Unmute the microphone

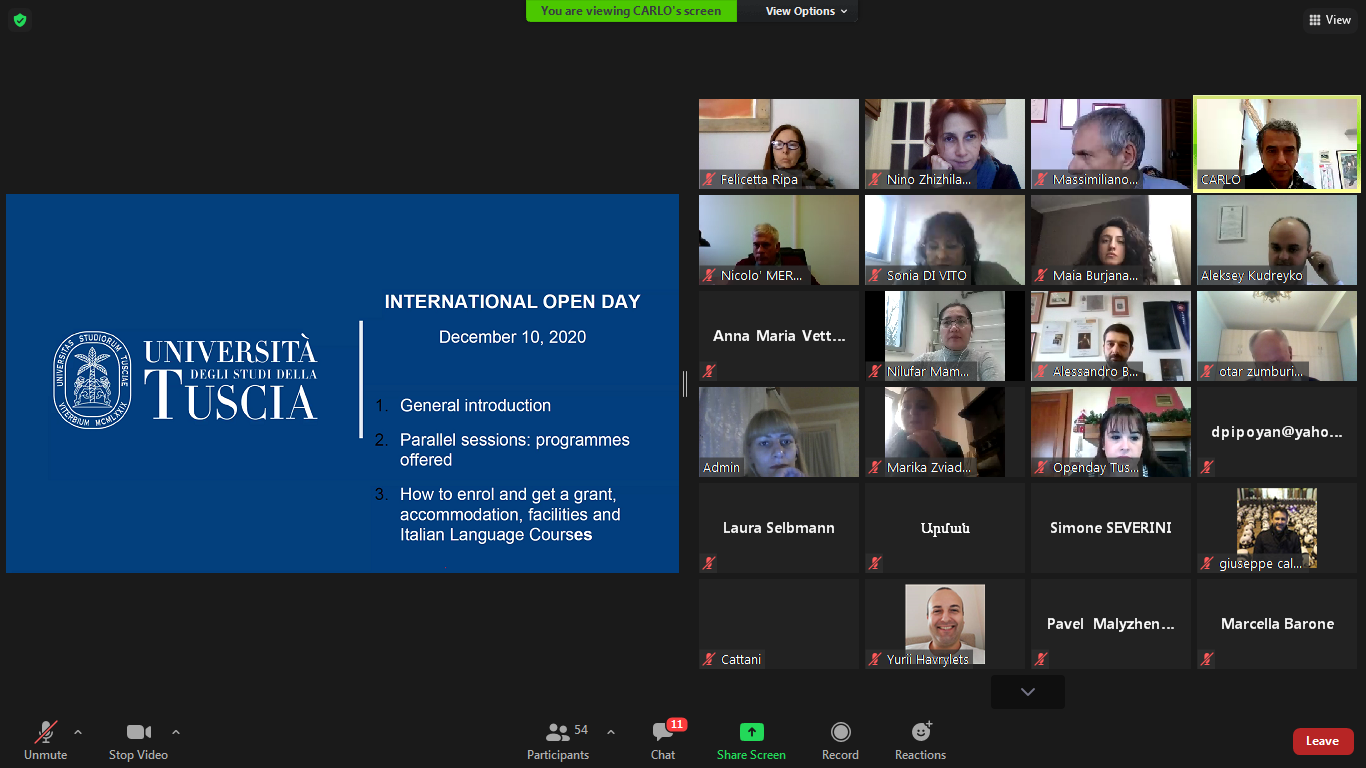click(x=45, y=741)
